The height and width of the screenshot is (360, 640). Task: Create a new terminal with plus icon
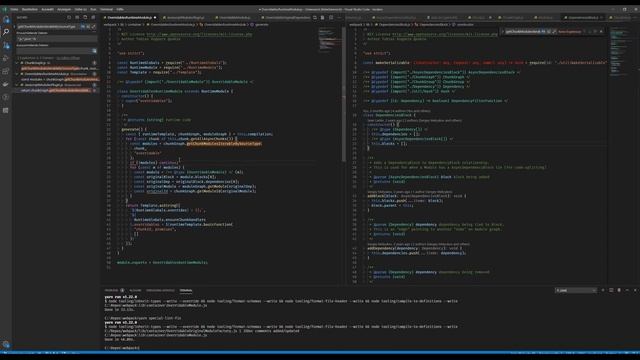603,290
